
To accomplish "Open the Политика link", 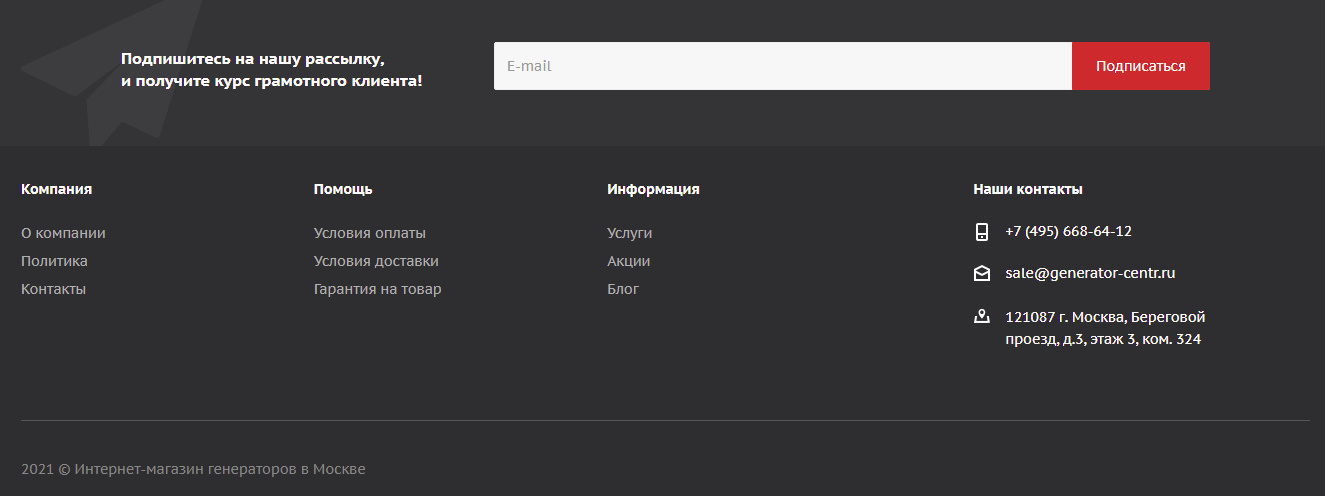I will pyautogui.click(x=54, y=261).
